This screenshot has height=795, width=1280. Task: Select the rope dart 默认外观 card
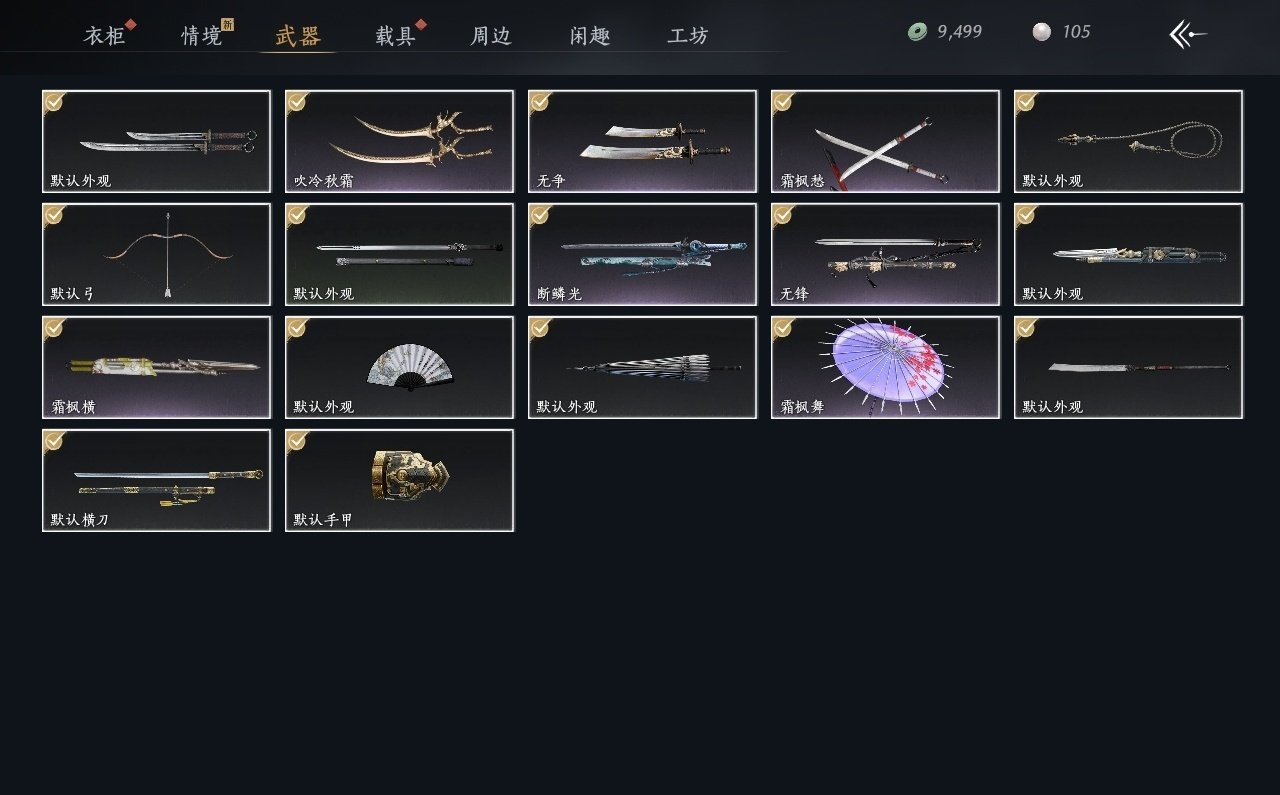click(1128, 141)
